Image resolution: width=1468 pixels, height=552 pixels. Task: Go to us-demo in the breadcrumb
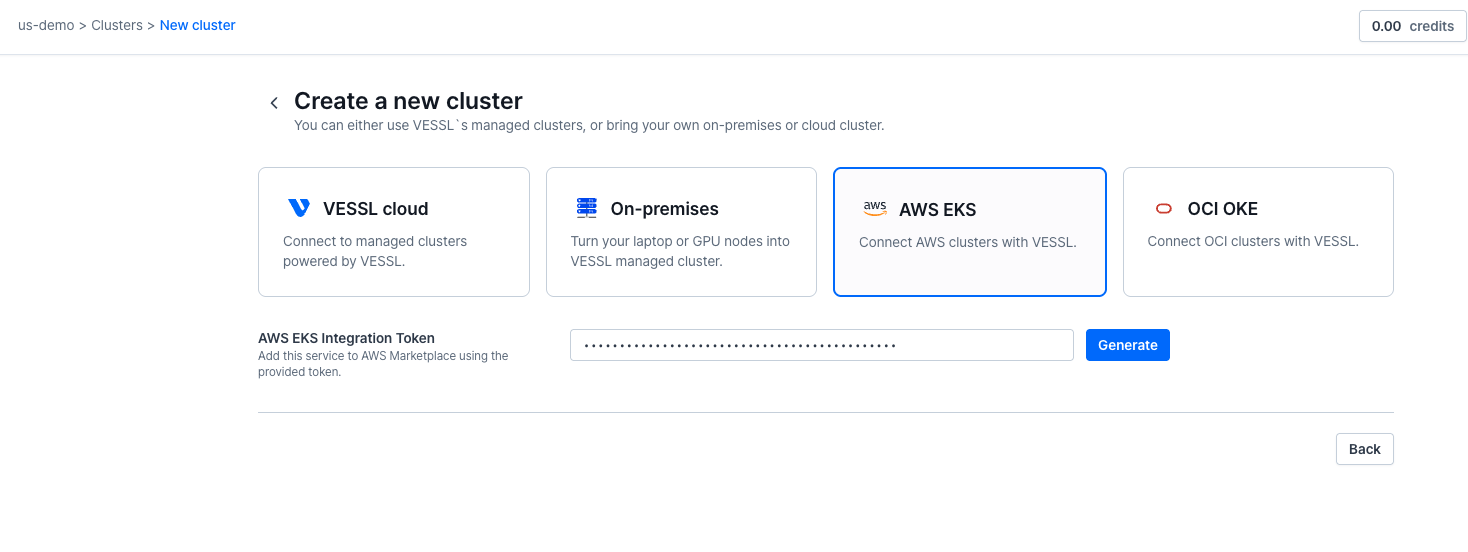click(46, 25)
